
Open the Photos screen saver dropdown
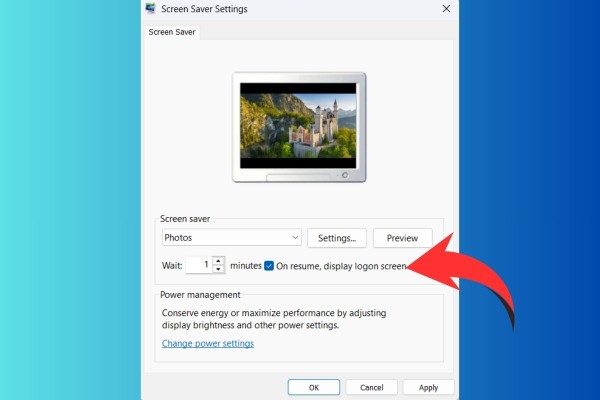[x=231, y=238]
